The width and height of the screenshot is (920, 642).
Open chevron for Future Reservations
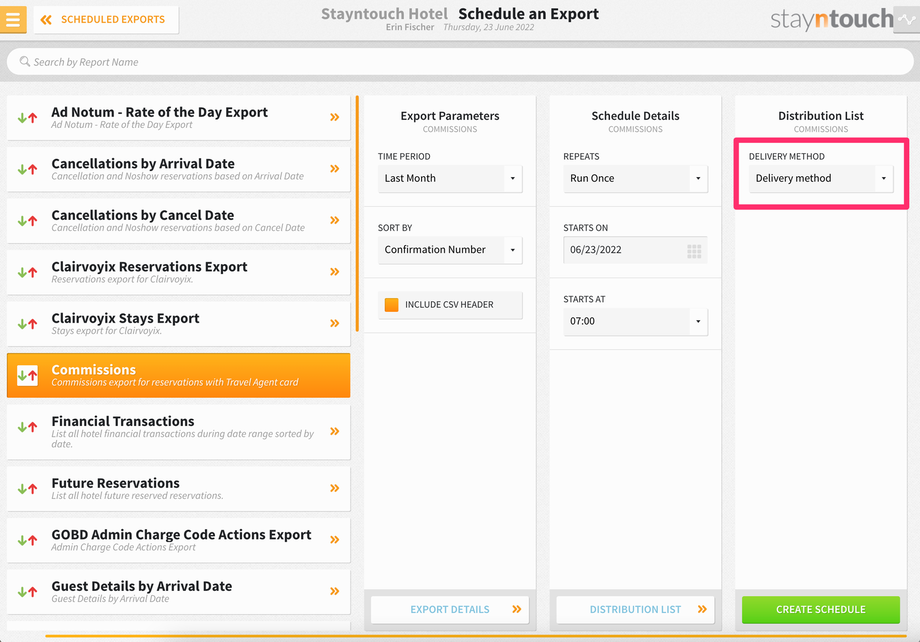pyautogui.click(x=334, y=488)
